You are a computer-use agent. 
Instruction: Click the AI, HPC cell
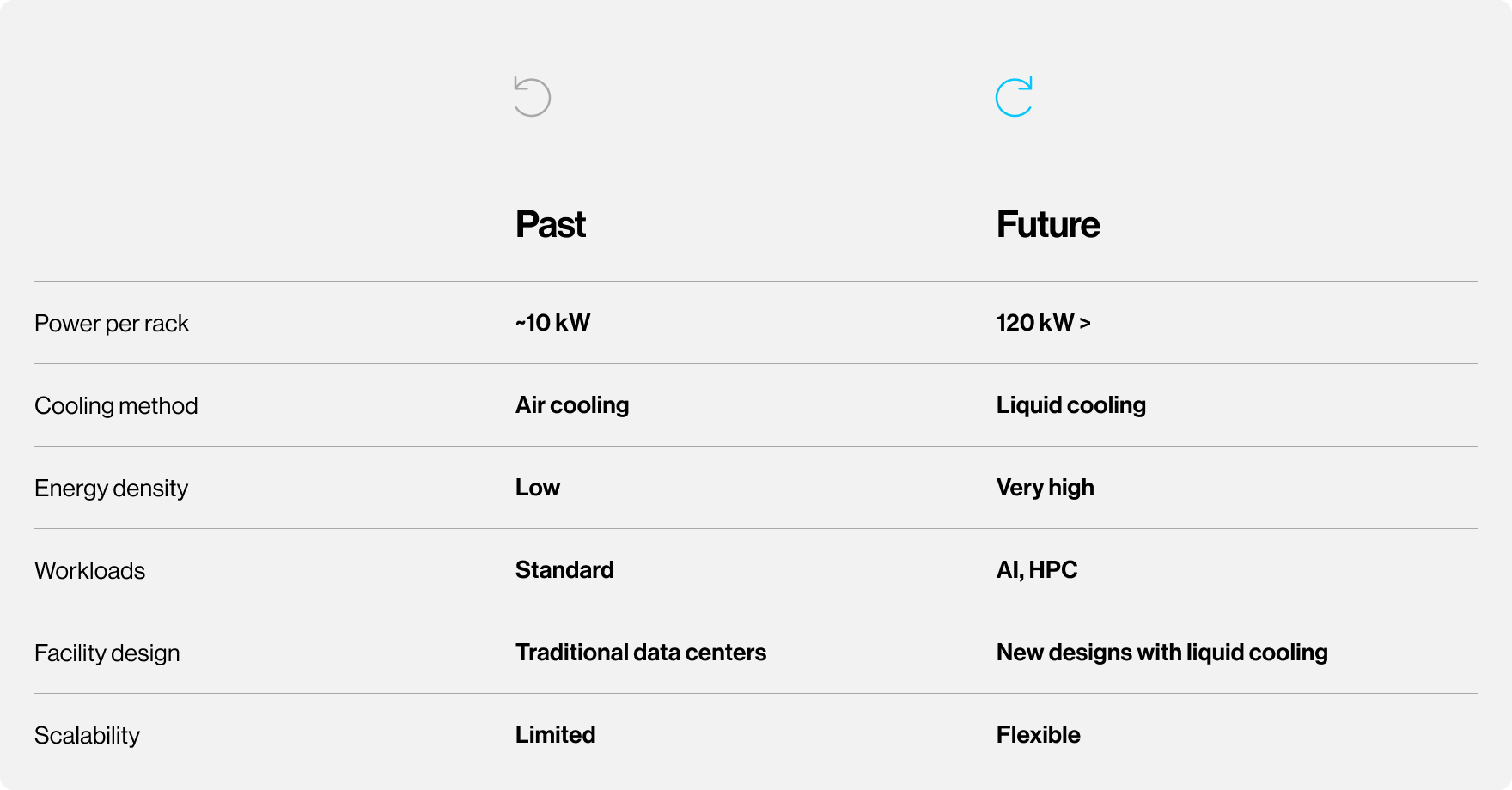coord(1037,570)
